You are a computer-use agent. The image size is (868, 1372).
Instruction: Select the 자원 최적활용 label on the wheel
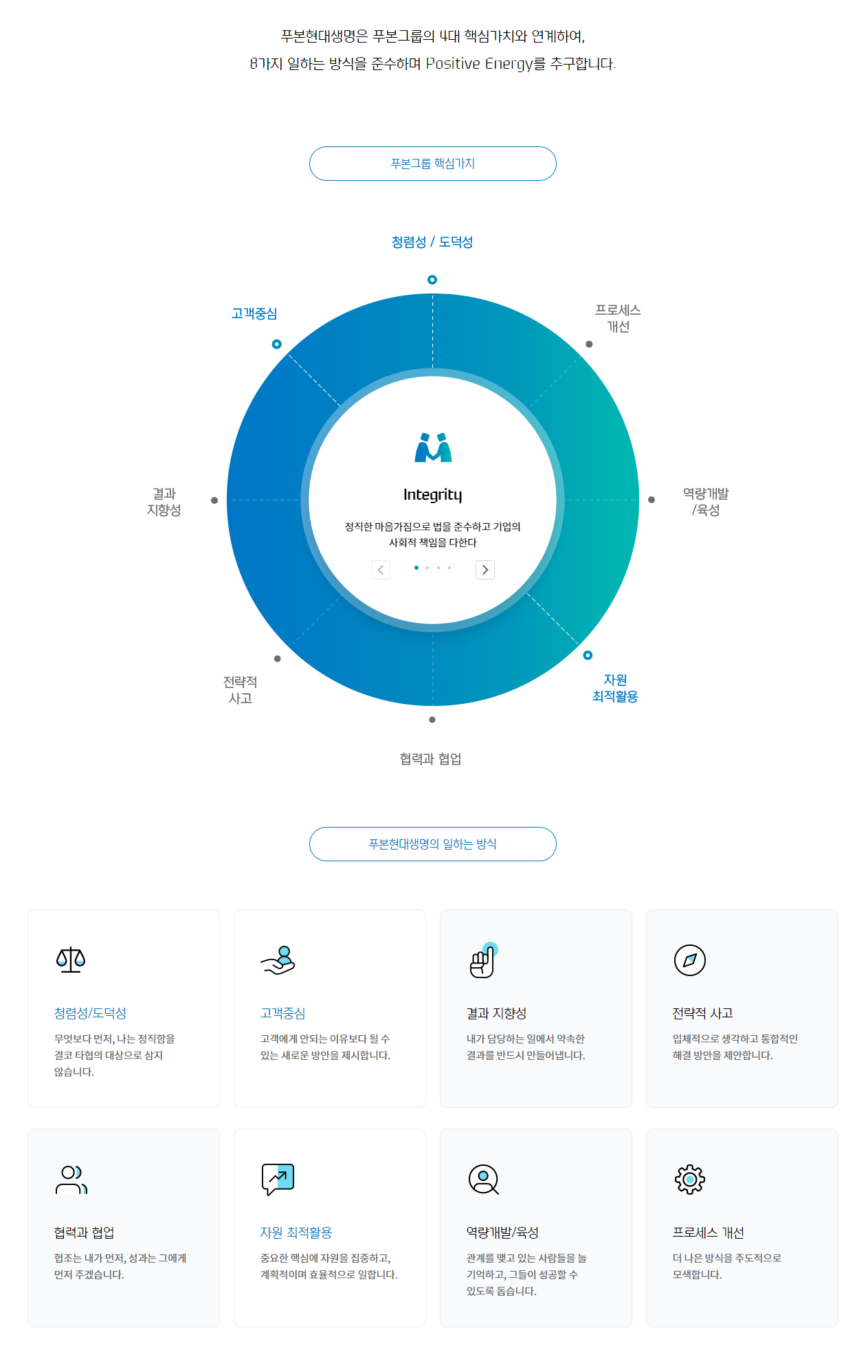615,688
